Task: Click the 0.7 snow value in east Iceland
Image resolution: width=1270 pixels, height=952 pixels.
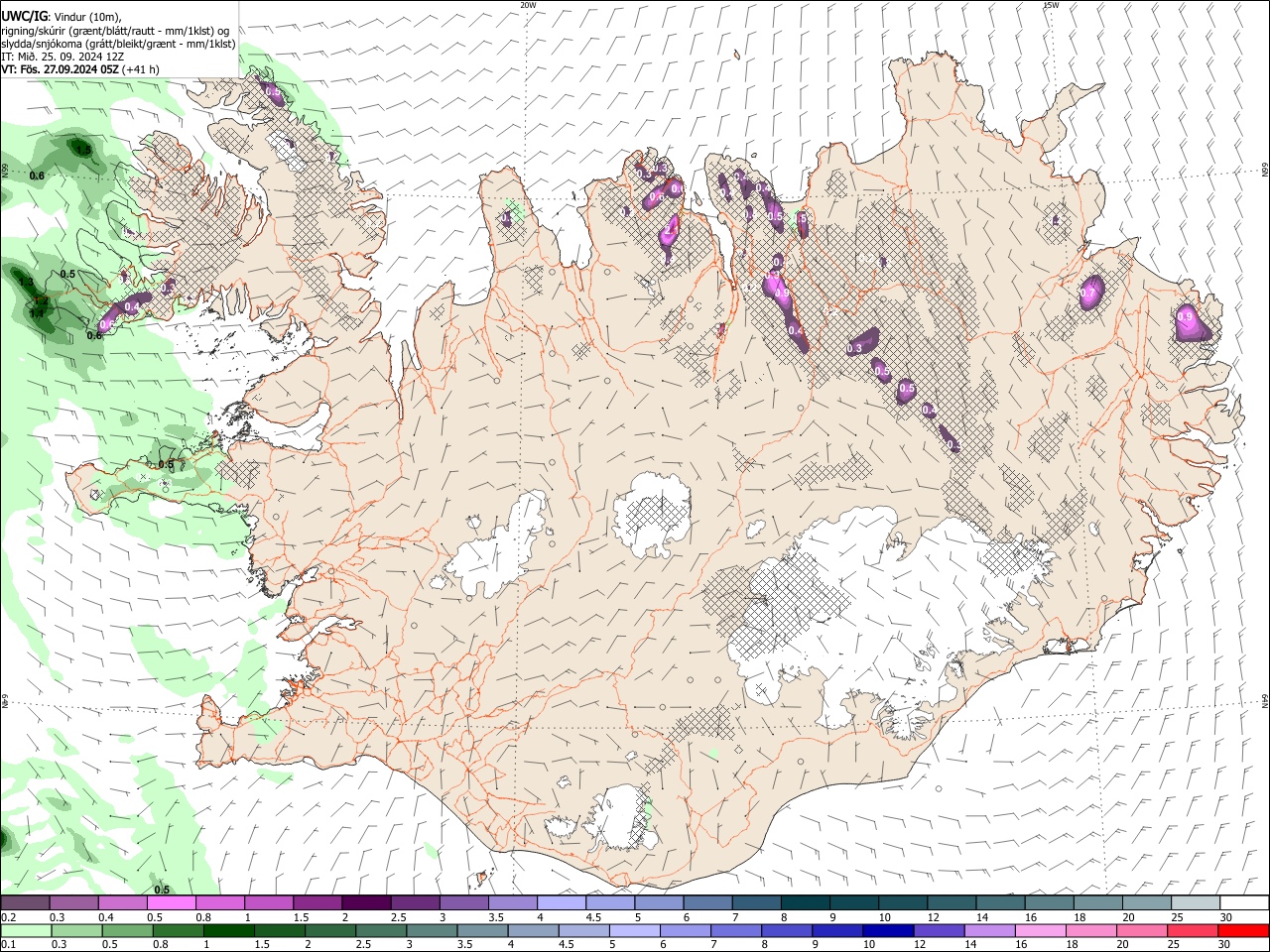Action: point(1087,295)
